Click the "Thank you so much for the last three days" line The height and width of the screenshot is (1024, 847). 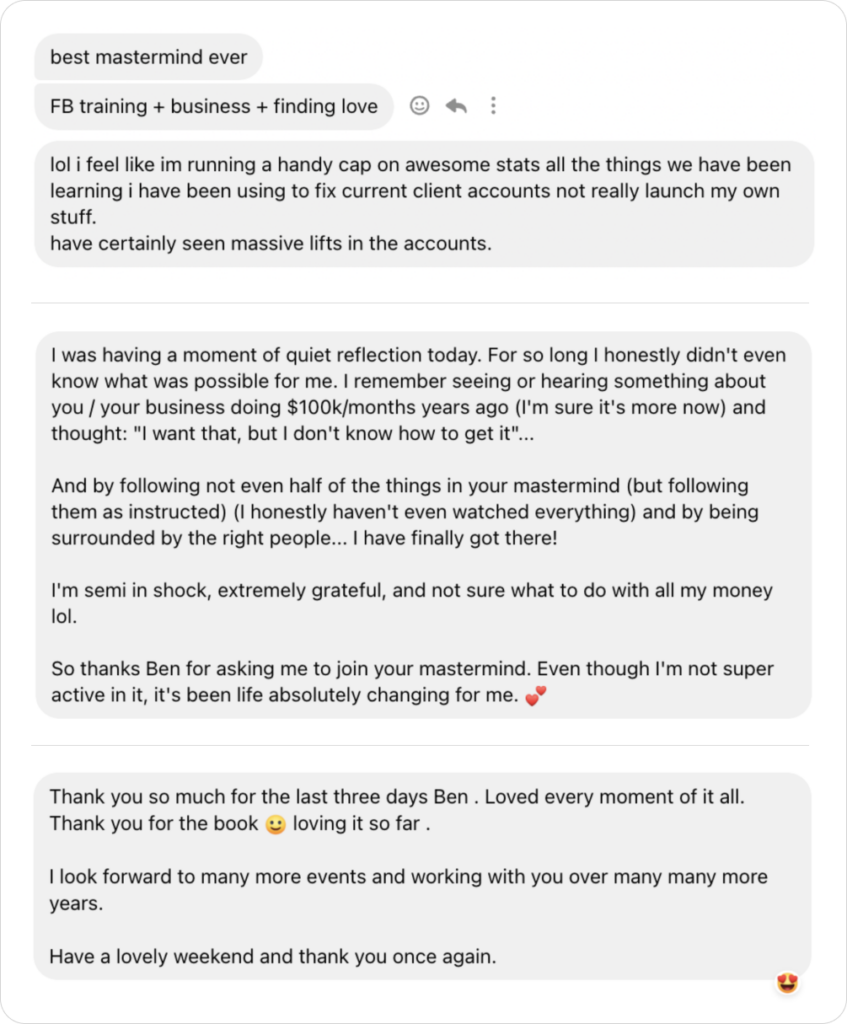point(397,798)
